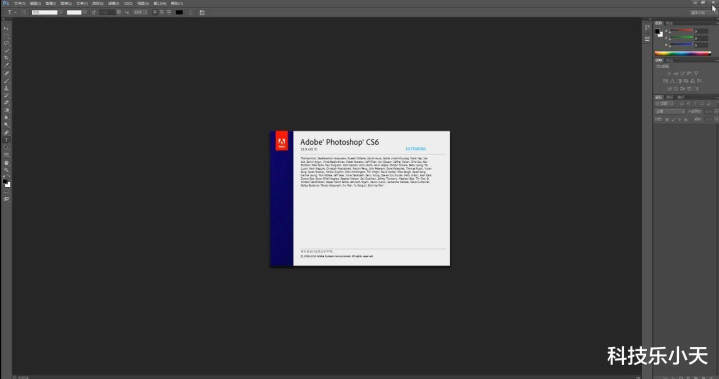This screenshot has width=719, height=379.
Task: Add an Invert adjustment
Action: (x=669, y=88)
